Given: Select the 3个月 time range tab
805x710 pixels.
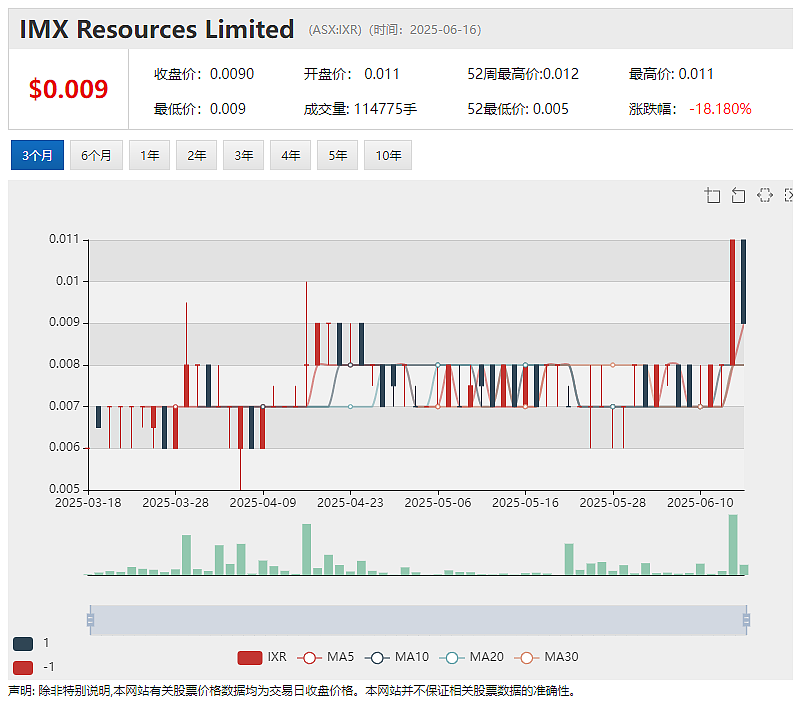Looking at the screenshot, I should pos(37,155).
